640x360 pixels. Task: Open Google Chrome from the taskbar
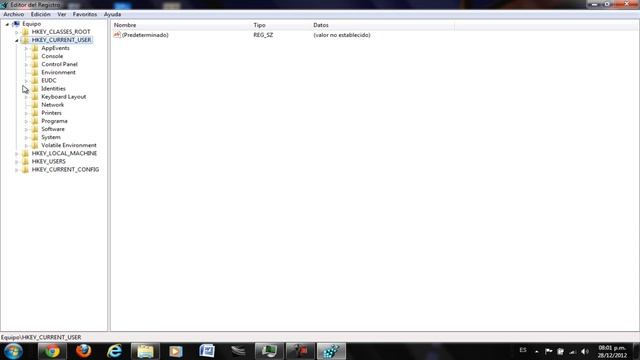tap(52, 351)
